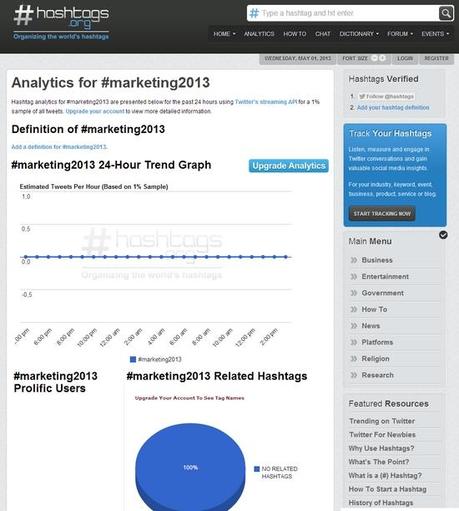This screenshot has width=459, height=511.
Task: Click START TRACKING NOW button
Action: (382, 214)
